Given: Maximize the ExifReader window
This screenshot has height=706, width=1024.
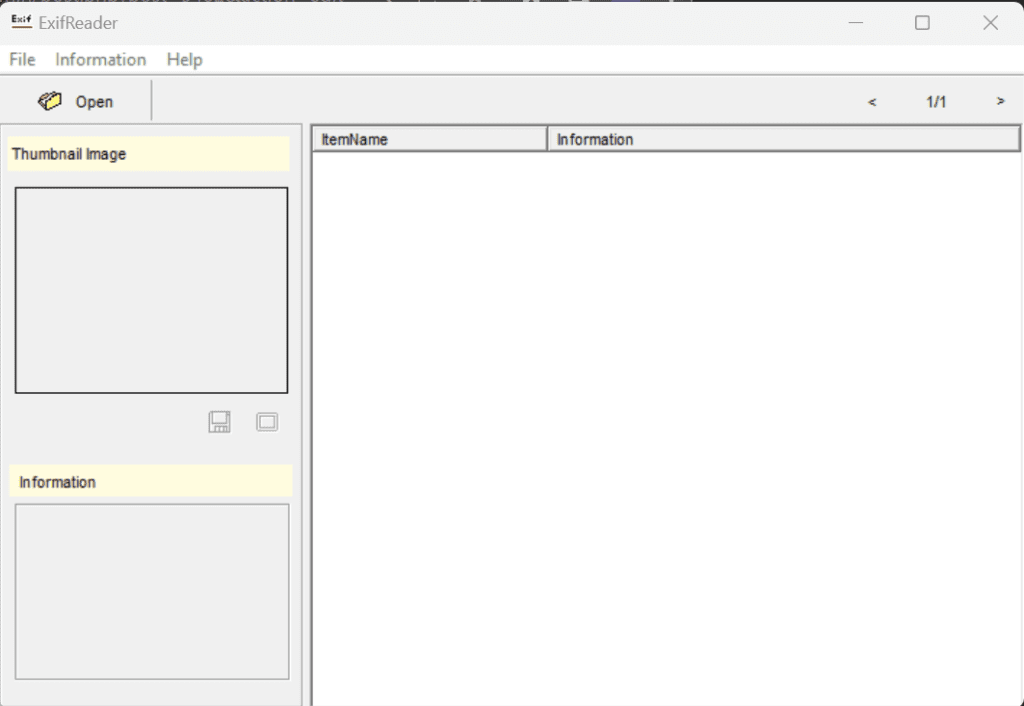Looking at the screenshot, I should pyautogui.click(x=922, y=23).
